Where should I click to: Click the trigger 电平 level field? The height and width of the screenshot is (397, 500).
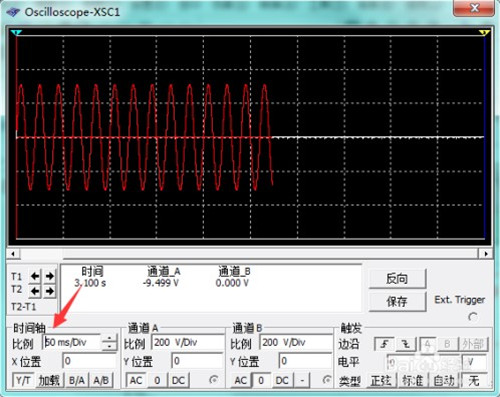tap(423, 362)
